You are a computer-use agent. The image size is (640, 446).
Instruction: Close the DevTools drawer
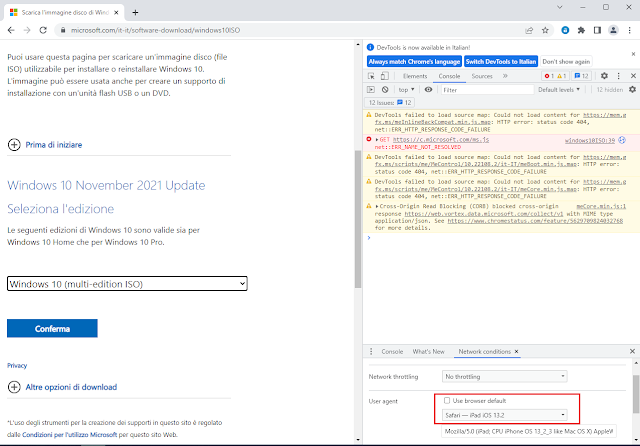coord(632,351)
